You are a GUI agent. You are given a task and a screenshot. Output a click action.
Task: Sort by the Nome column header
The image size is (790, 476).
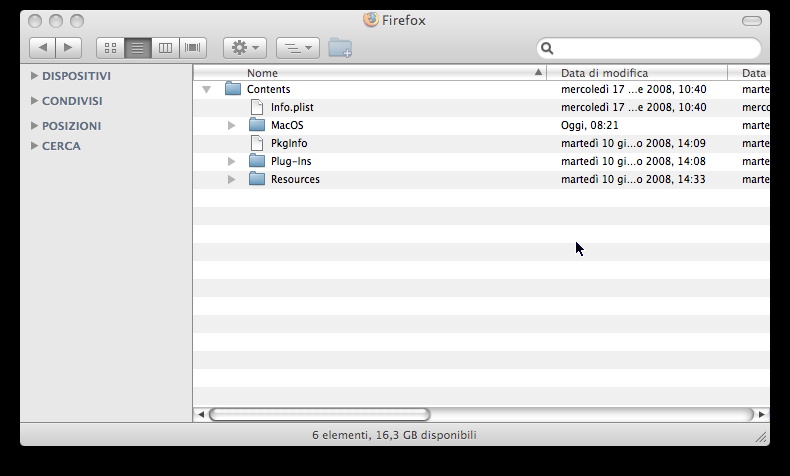370,73
